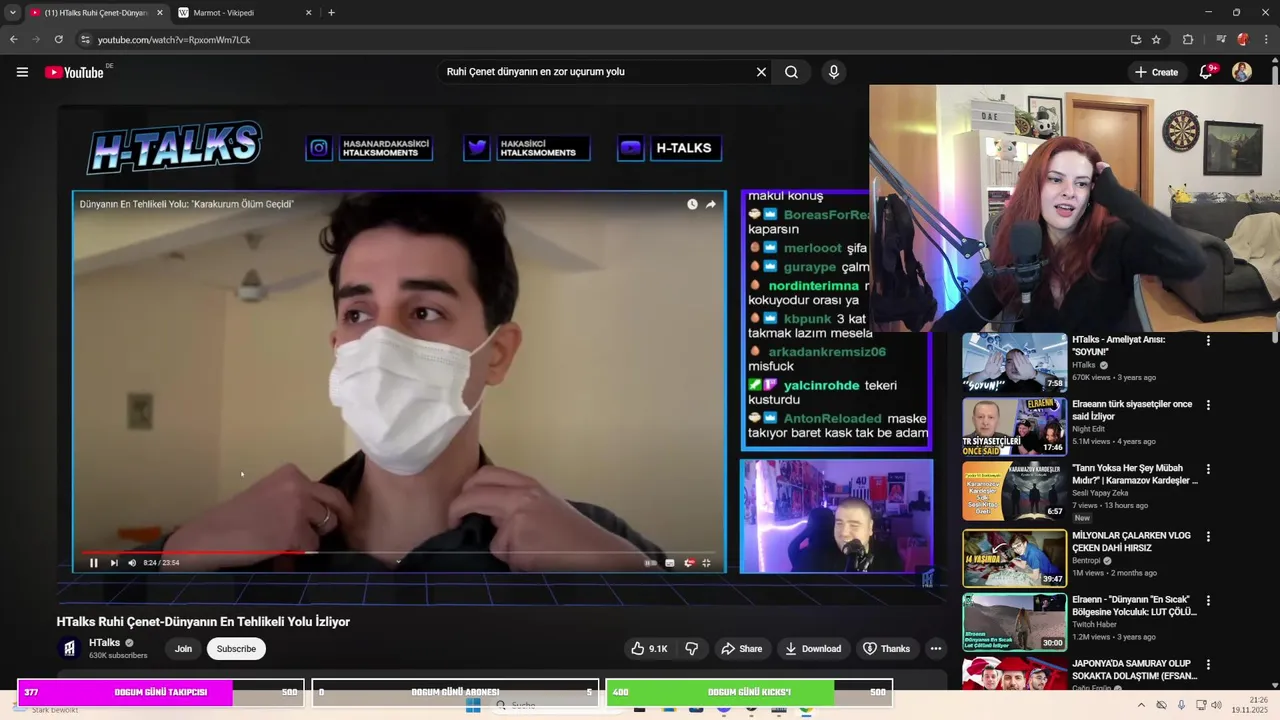Open the account avatar menu
The height and width of the screenshot is (720, 1280).
coord(1242,72)
